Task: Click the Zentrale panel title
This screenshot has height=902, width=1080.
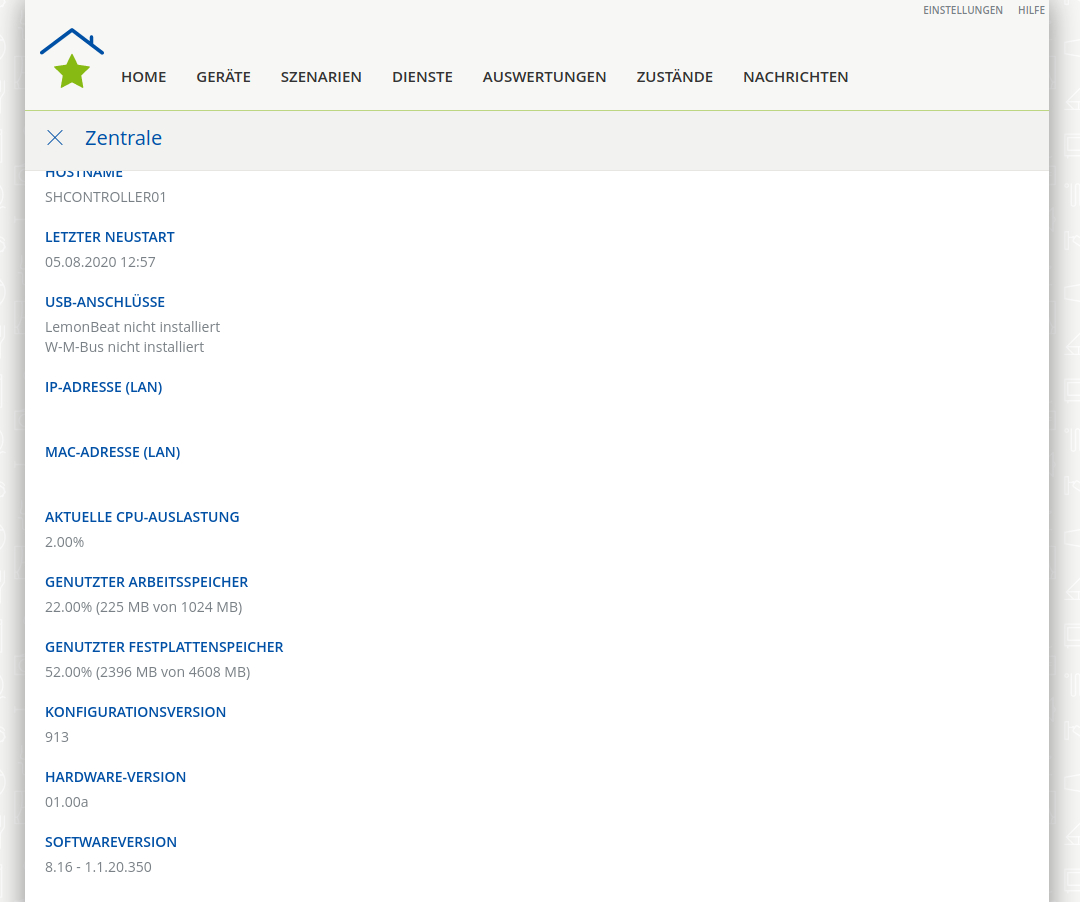Action: click(123, 138)
